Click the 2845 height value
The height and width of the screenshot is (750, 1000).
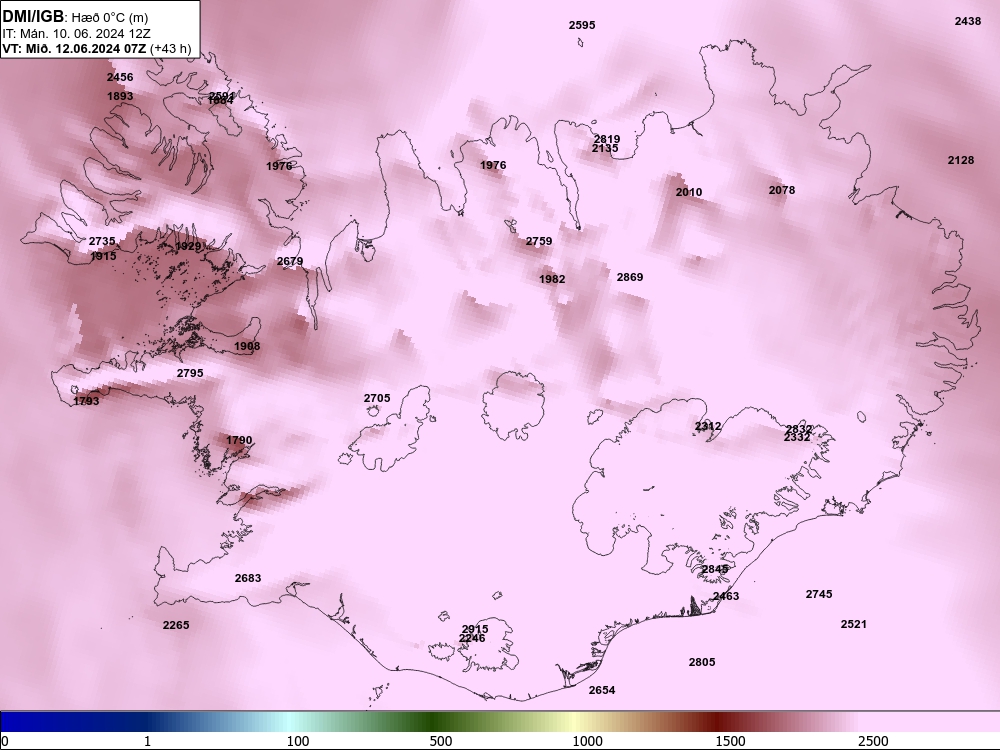[715, 570]
